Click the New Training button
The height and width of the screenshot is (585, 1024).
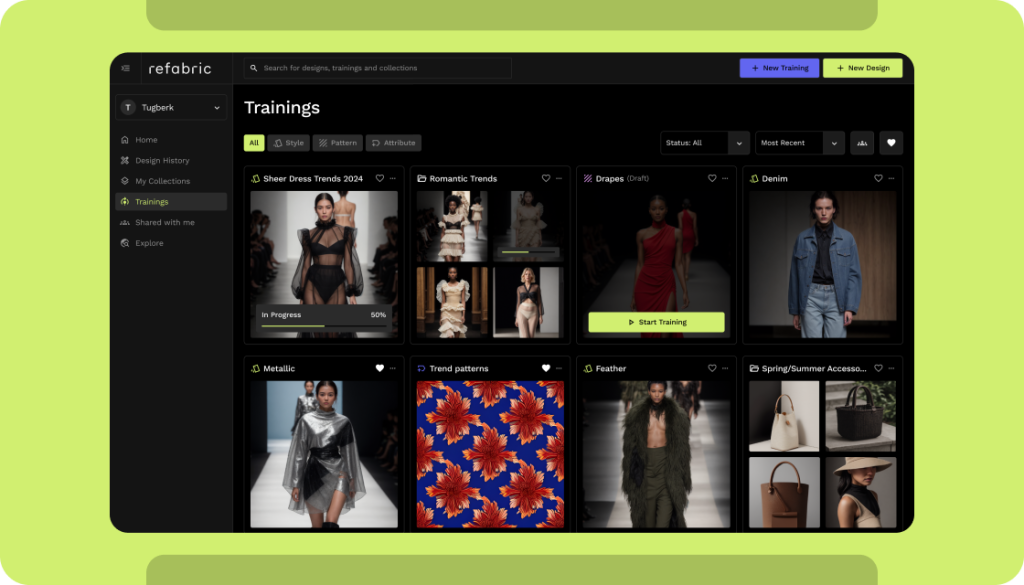[x=779, y=68]
